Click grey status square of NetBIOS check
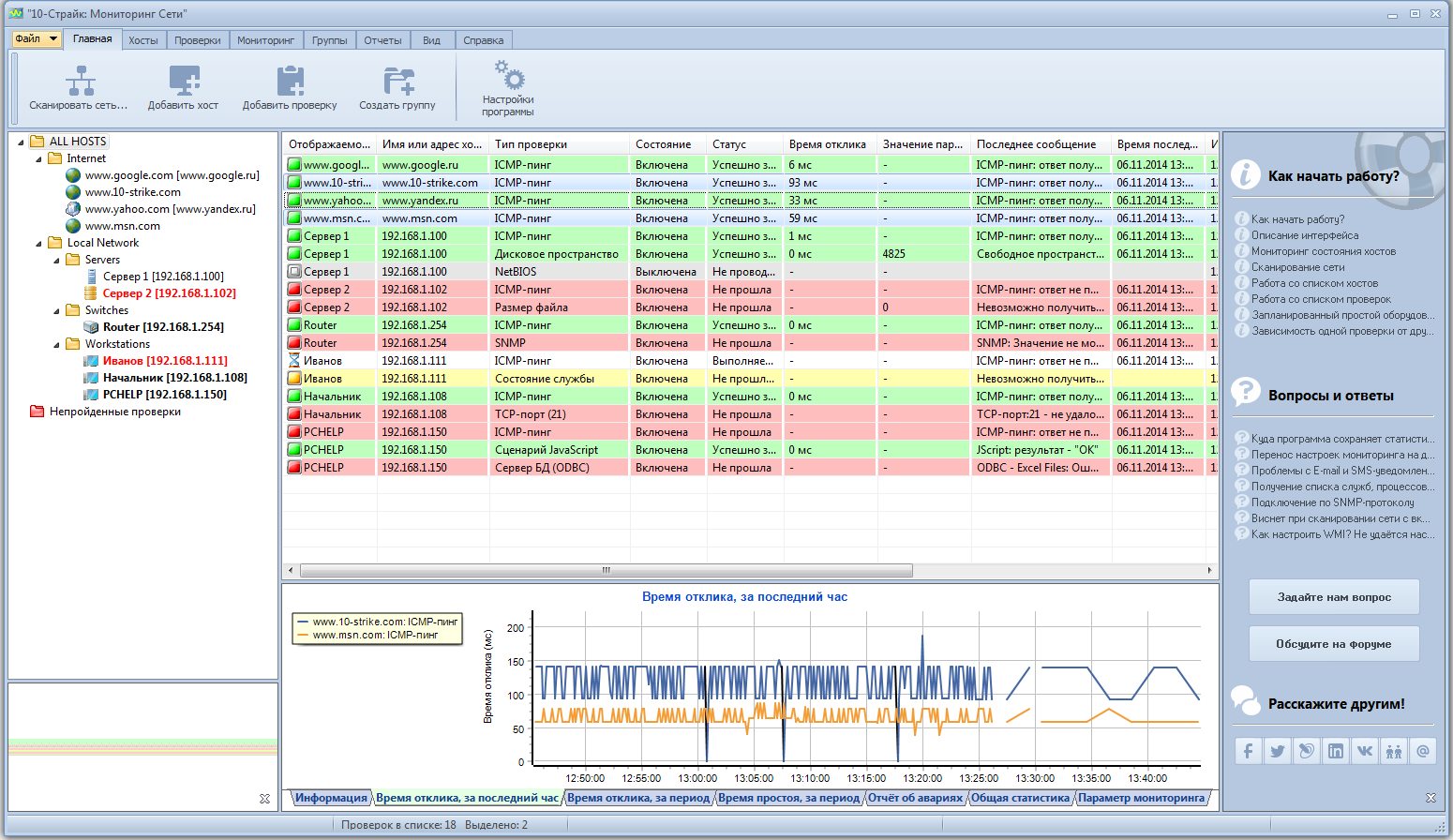This screenshot has width=1453, height=840. [294, 272]
